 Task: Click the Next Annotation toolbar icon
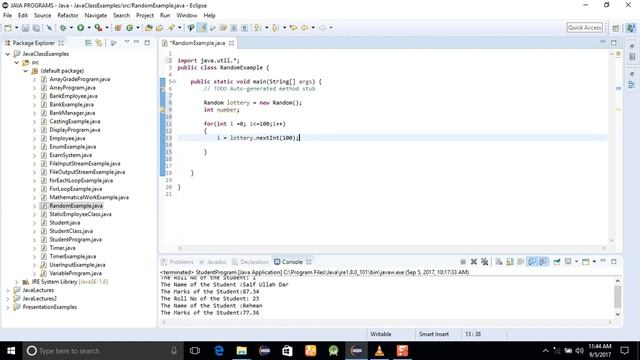click(257, 28)
